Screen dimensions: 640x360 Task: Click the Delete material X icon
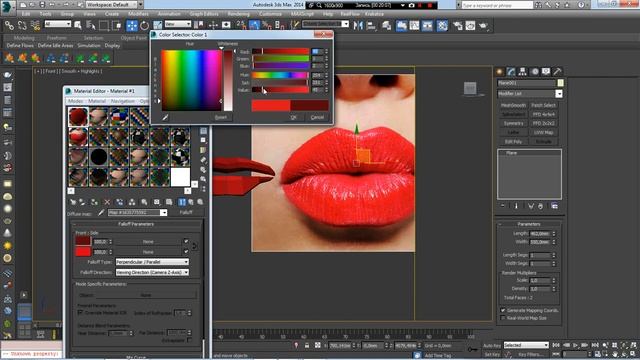(x=107, y=202)
